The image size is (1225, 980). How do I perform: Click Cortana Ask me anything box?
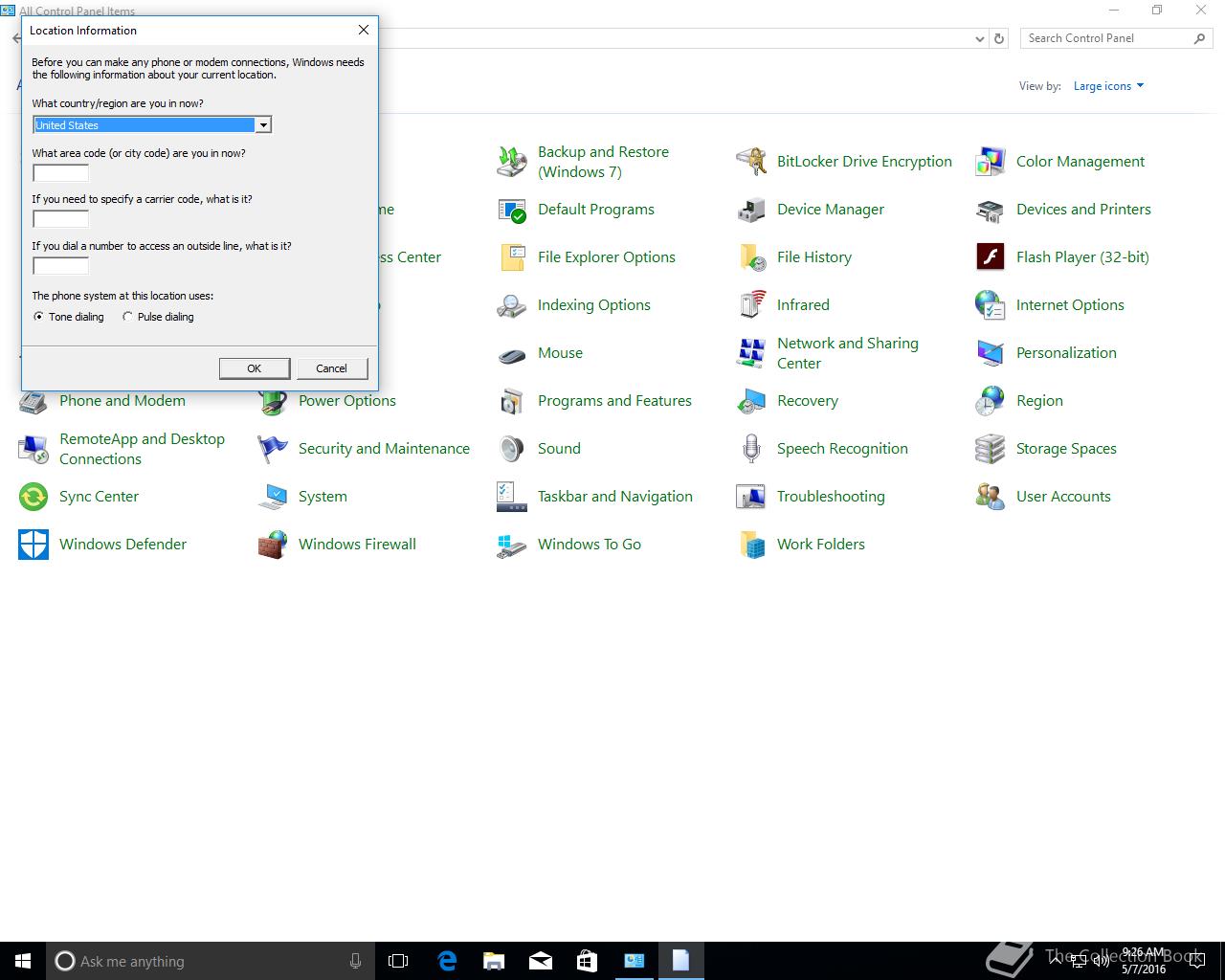(211, 961)
